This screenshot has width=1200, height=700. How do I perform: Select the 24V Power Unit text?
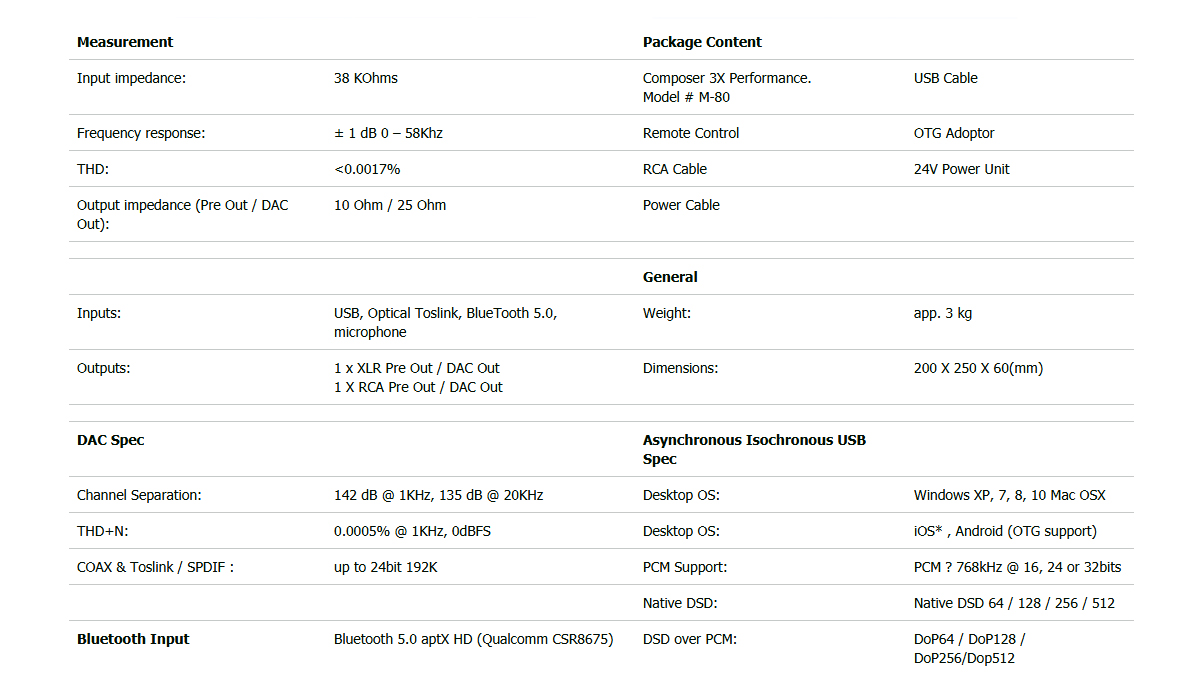[x=962, y=169]
